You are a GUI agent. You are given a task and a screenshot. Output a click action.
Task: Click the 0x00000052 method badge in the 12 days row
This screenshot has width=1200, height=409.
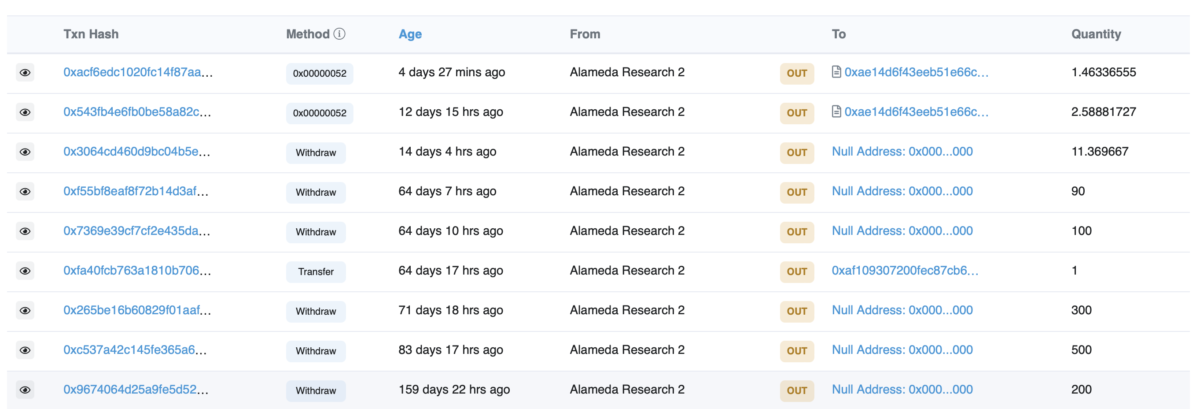click(320, 113)
